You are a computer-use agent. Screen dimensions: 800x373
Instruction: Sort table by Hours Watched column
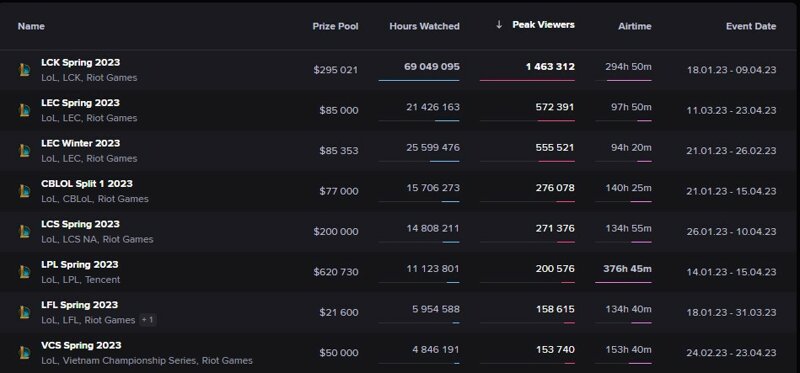424,26
